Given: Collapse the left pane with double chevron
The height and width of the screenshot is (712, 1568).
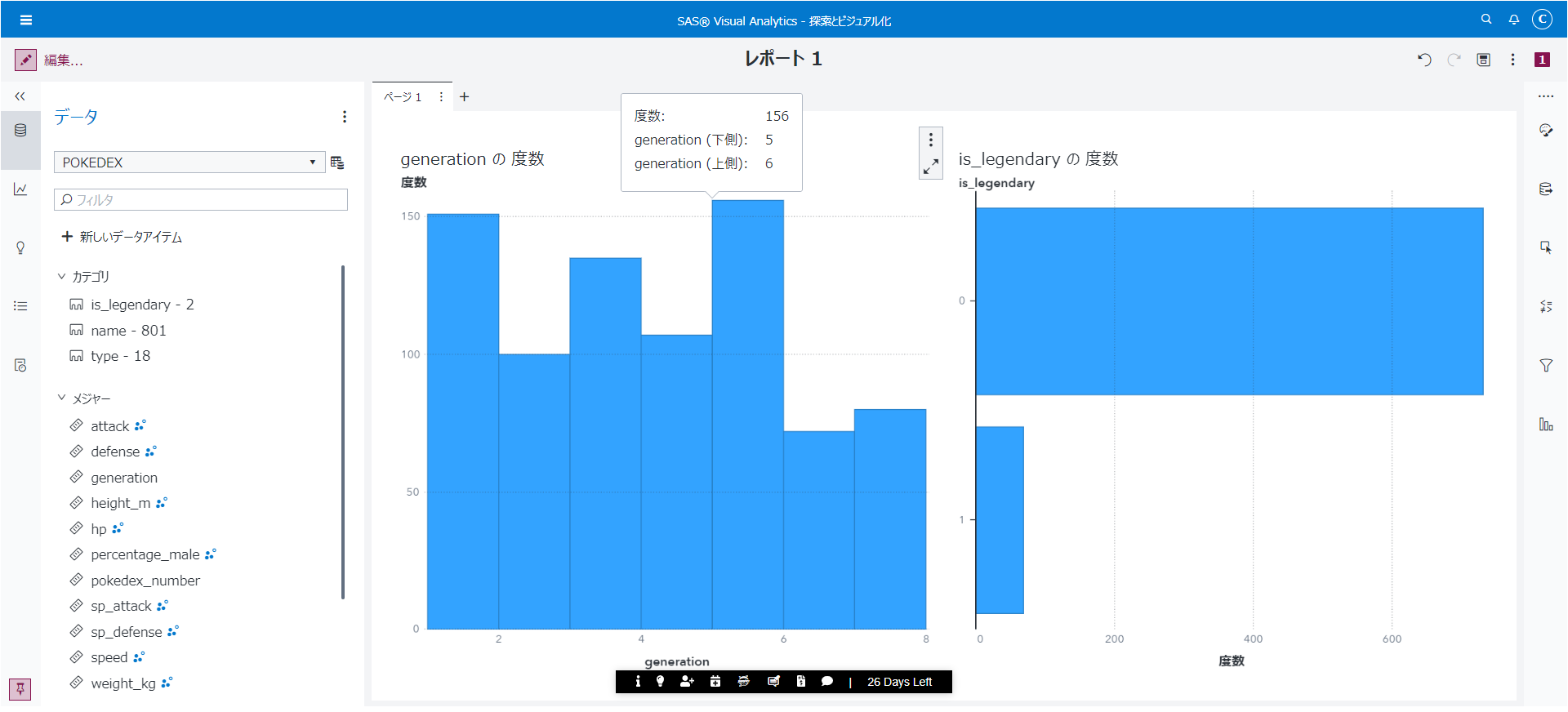Looking at the screenshot, I should click(x=20, y=96).
